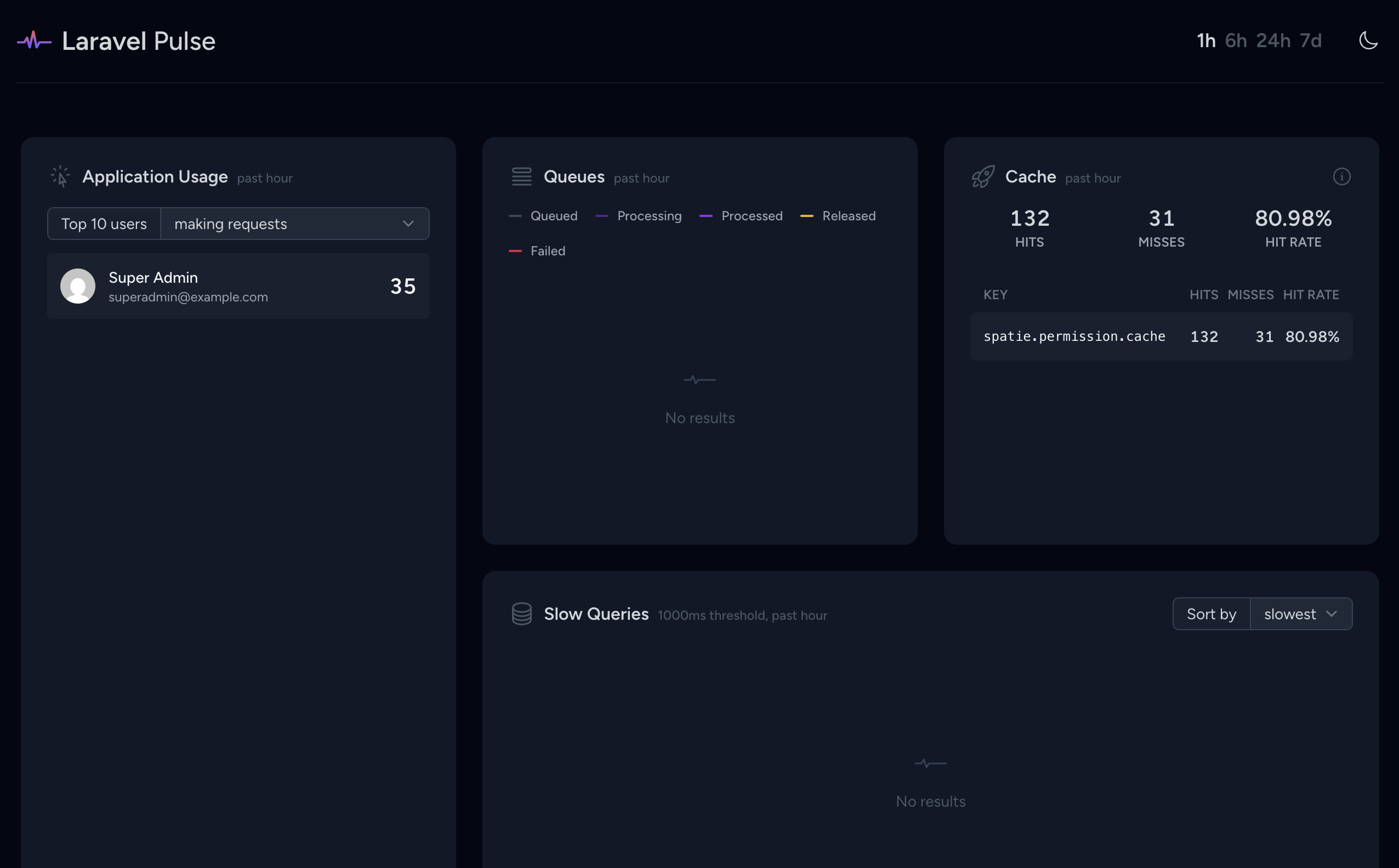Click the 132 HITS summary value
Viewport: 1399px width, 868px height.
point(1030,218)
